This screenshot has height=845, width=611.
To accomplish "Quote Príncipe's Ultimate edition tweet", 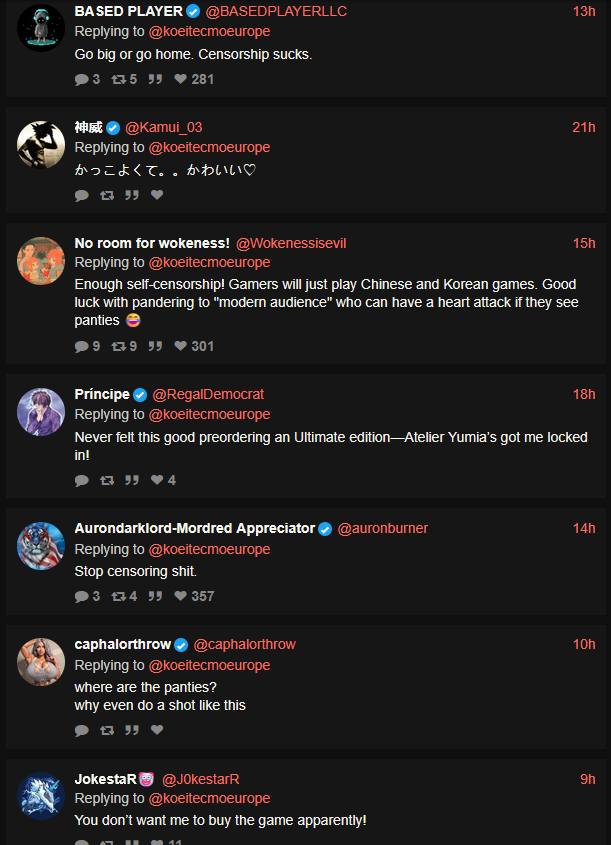I will (132, 480).
